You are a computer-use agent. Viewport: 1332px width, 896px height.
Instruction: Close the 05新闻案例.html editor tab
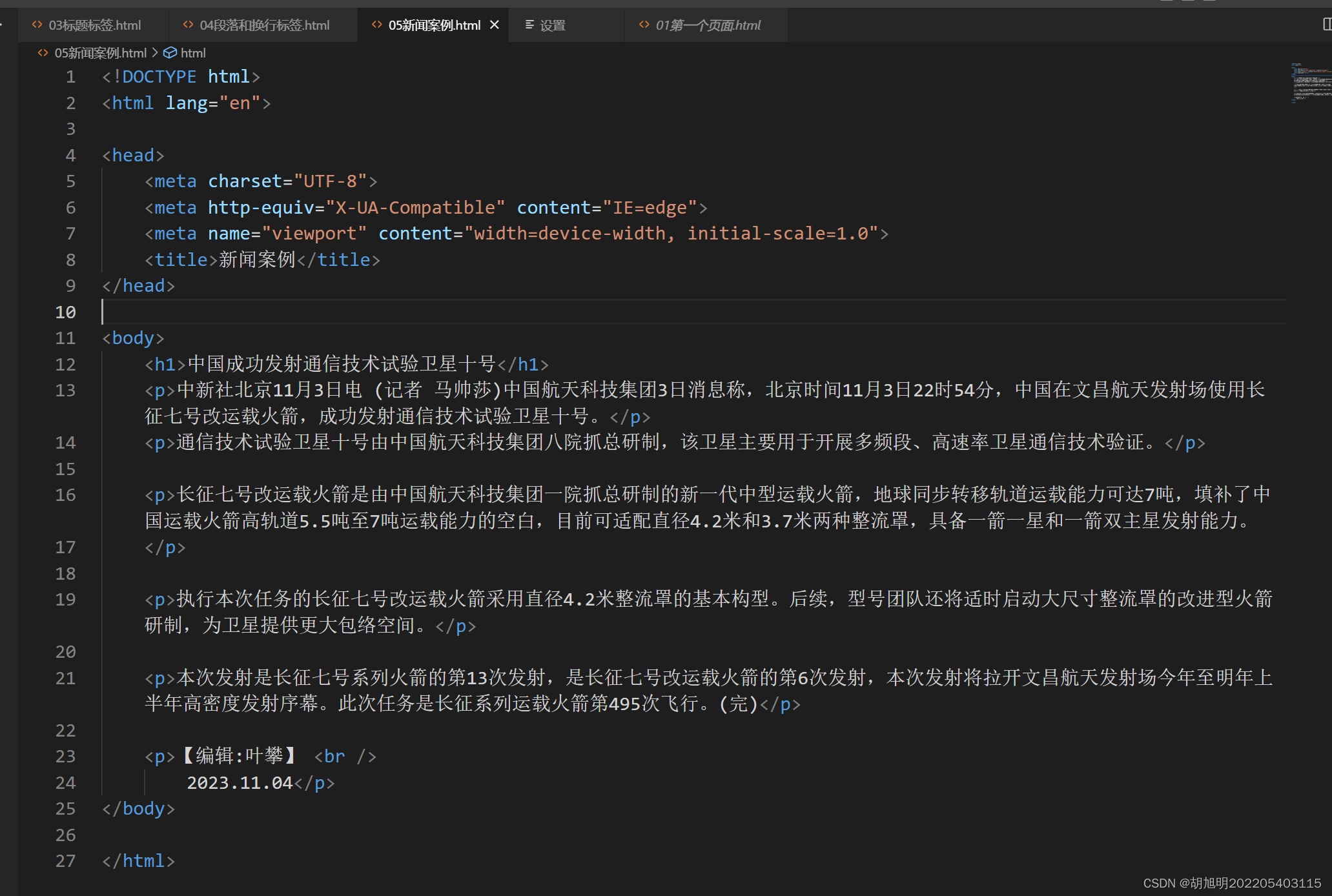point(495,25)
